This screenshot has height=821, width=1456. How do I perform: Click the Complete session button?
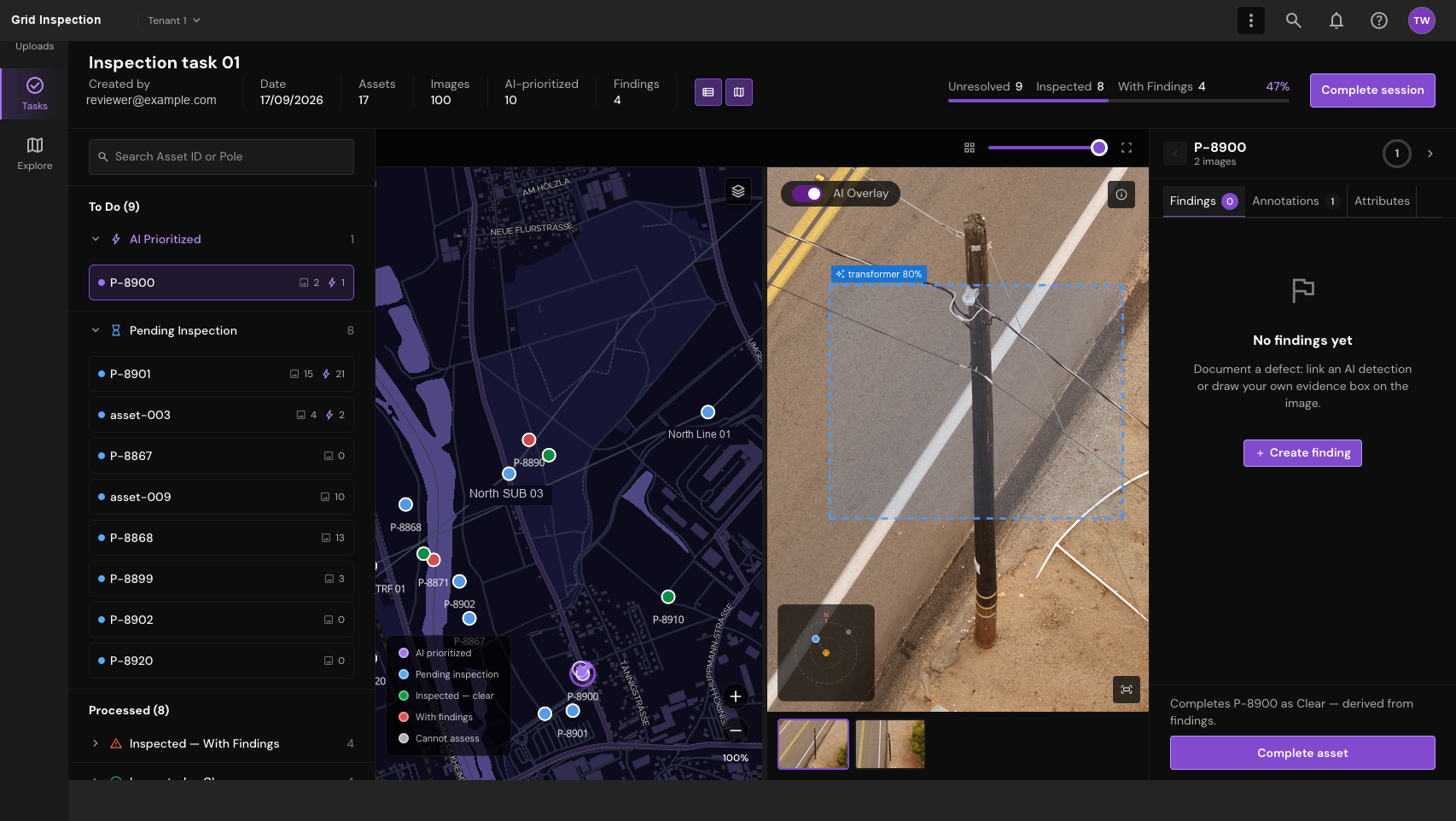(1372, 90)
